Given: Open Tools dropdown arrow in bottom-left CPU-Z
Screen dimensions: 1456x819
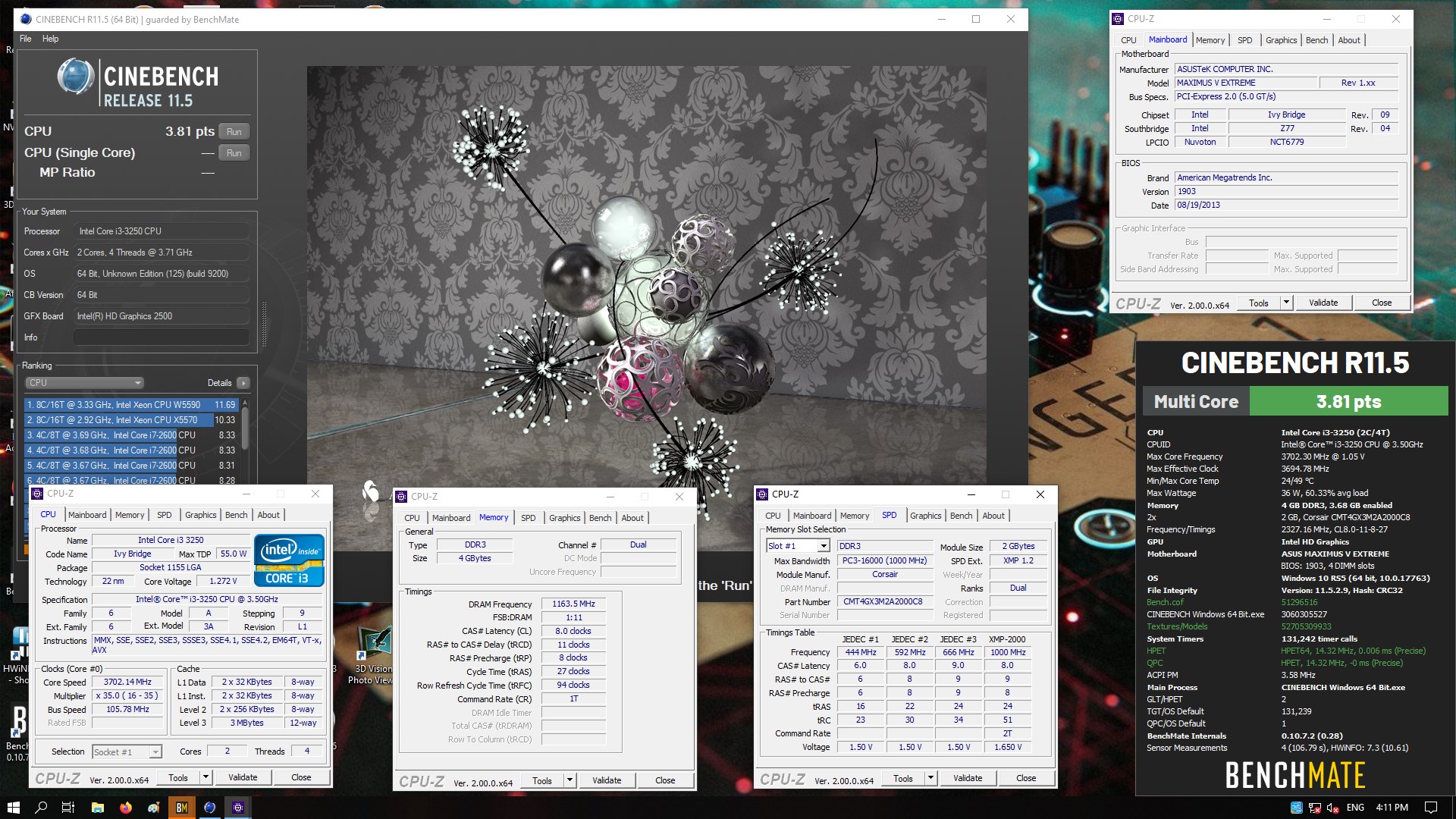Looking at the screenshot, I should (x=206, y=777).
